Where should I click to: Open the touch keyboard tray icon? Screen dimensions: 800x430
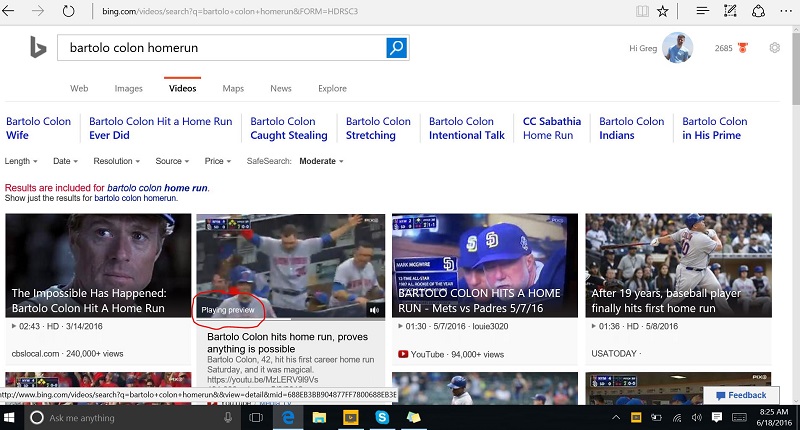coord(739,418)
